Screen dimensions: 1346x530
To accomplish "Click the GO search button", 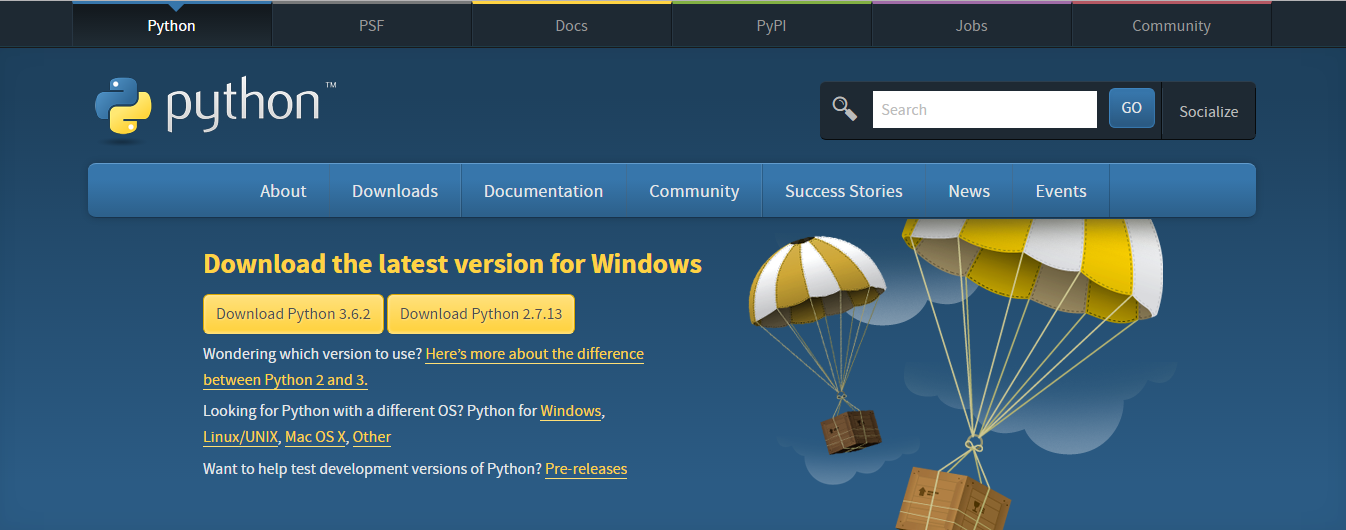I will pos(1132,108).
